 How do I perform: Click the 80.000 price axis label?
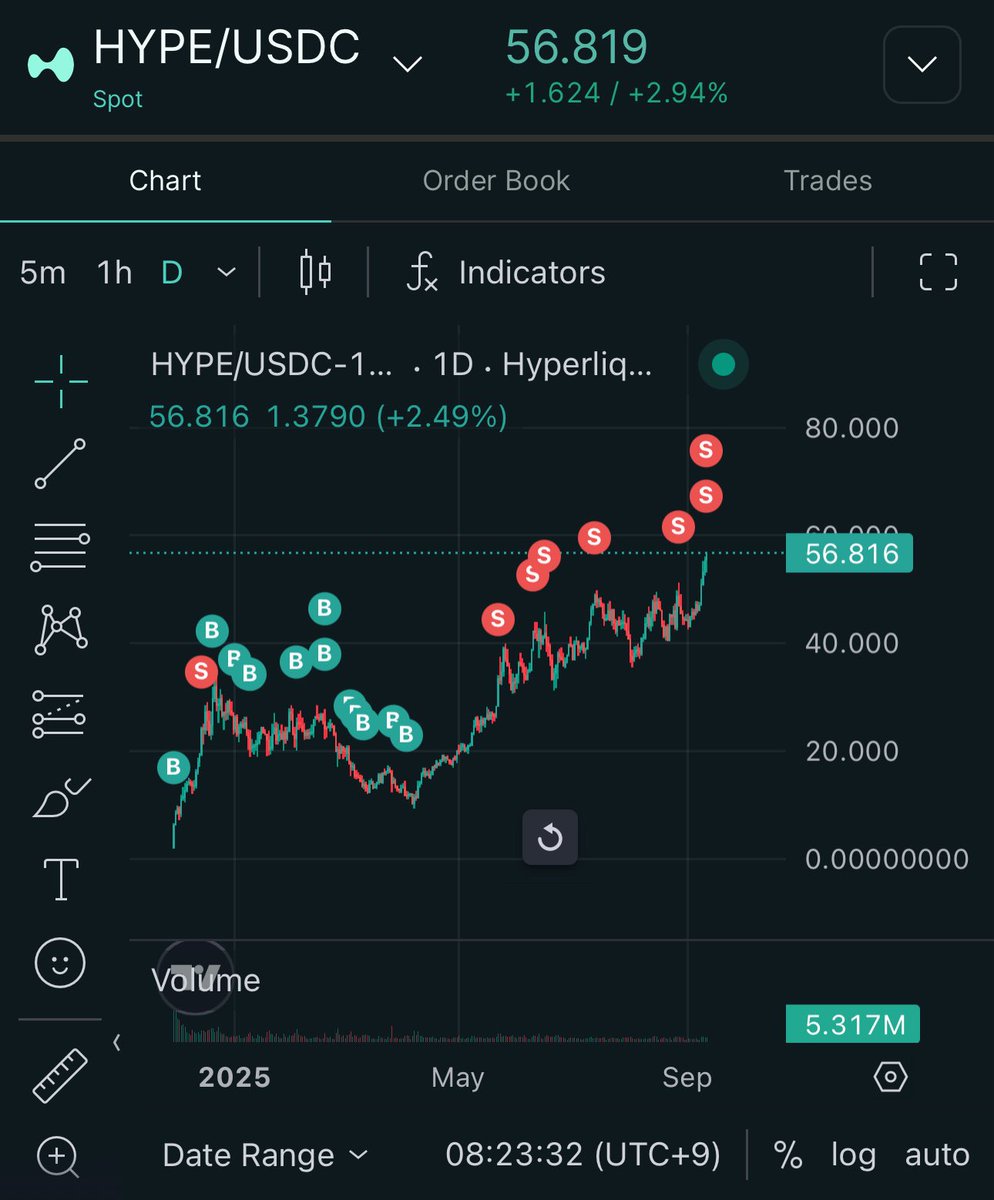point(852,429)
